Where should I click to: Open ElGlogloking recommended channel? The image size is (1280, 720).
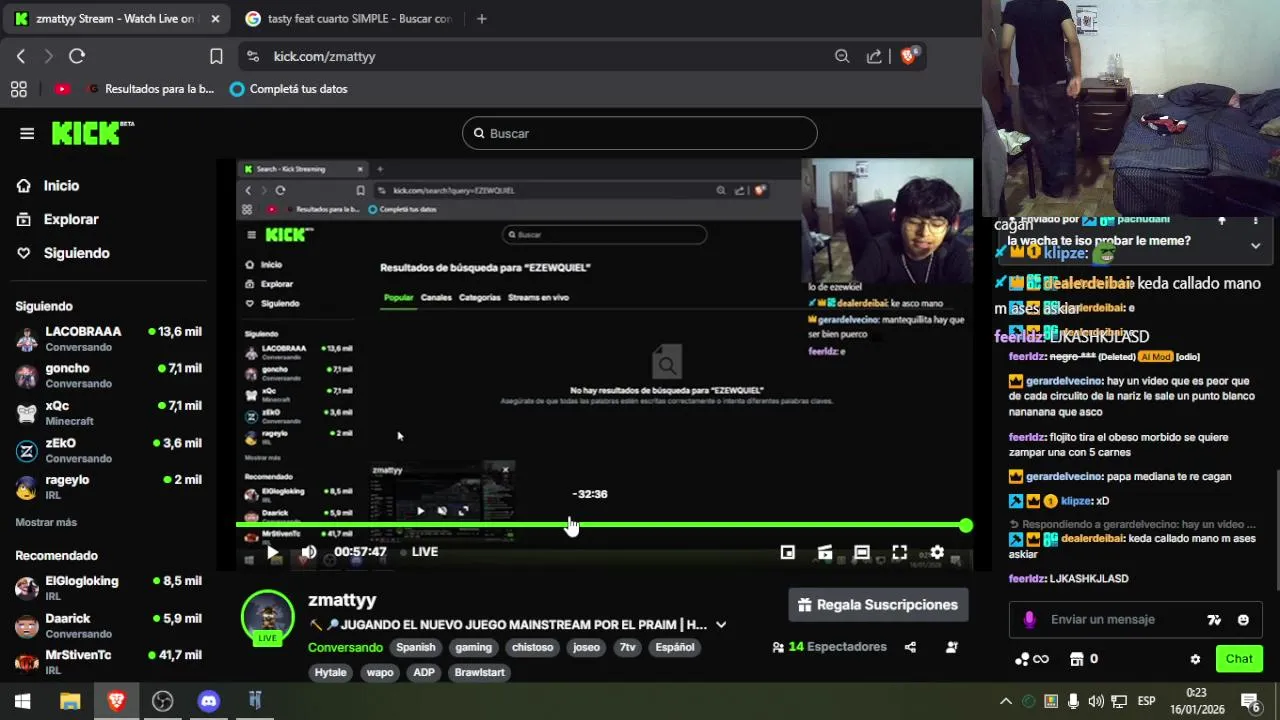point(108,588)
